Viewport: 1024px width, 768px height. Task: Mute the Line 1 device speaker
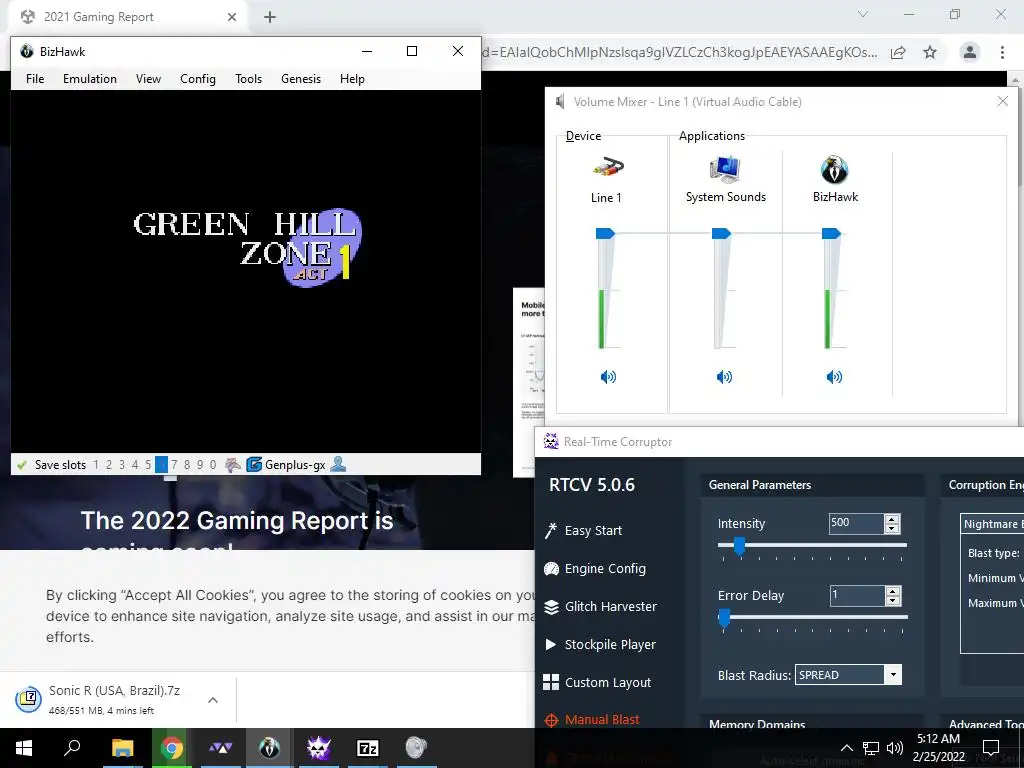608,377
